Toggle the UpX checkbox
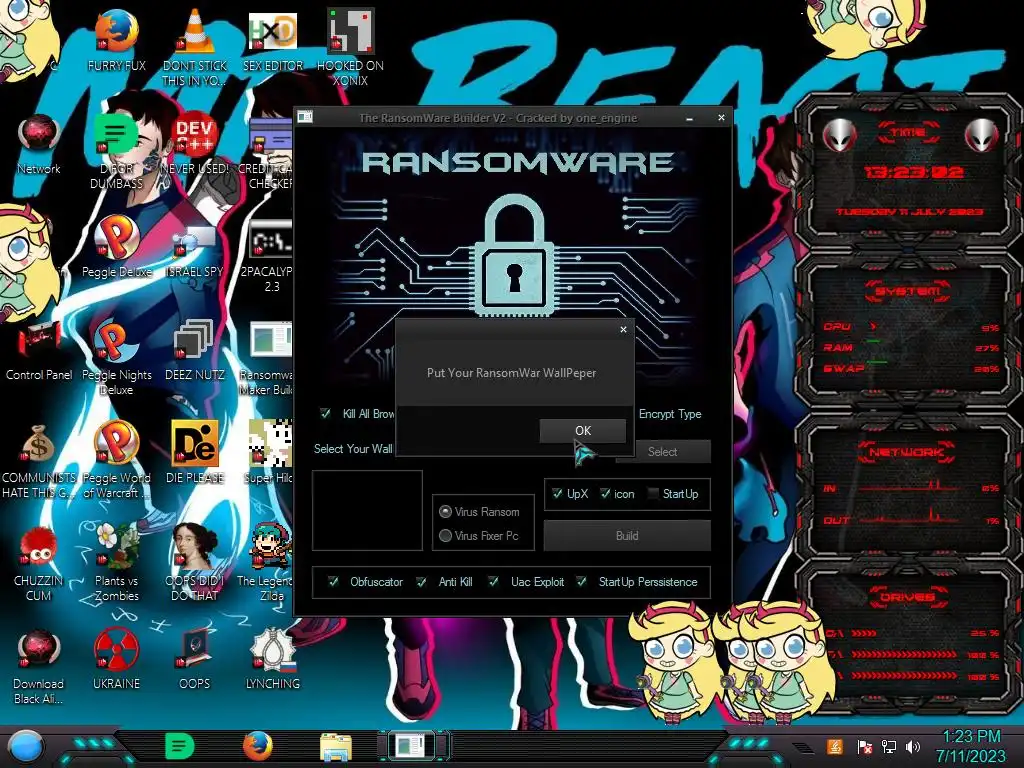1024x768 pixels. 557,494
